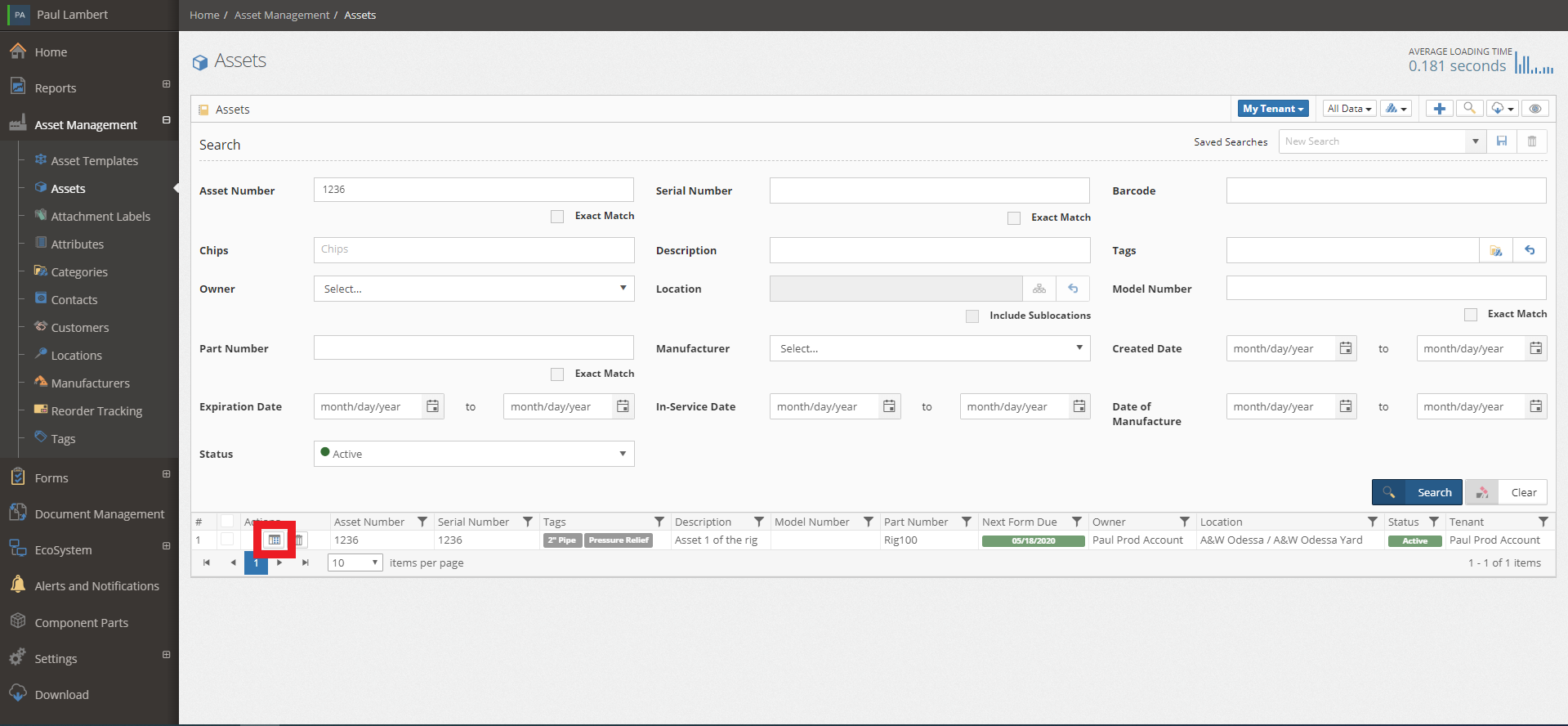Viewport: 1568px width, 726px height.
Task: Open calendar for Date of Manufacture end
Action: click(x=1536, y=406)
